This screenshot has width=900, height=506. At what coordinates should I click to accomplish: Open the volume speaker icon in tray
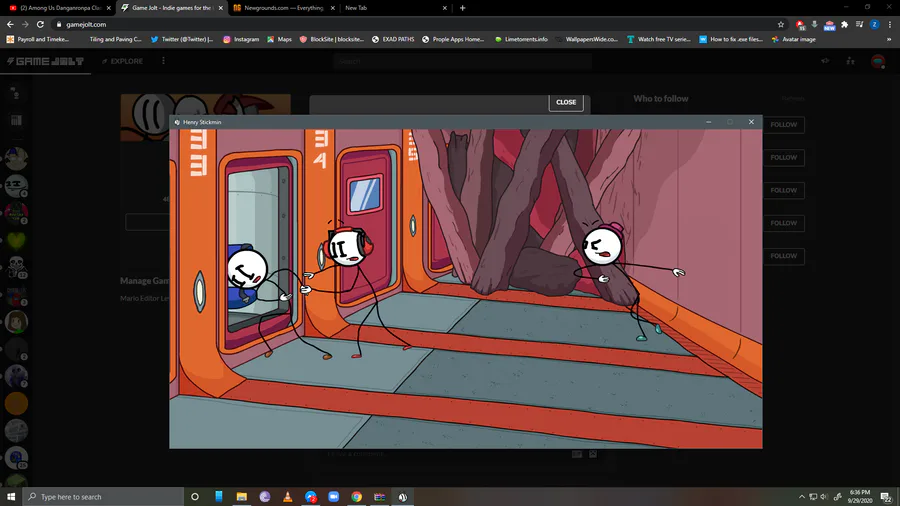824,496
